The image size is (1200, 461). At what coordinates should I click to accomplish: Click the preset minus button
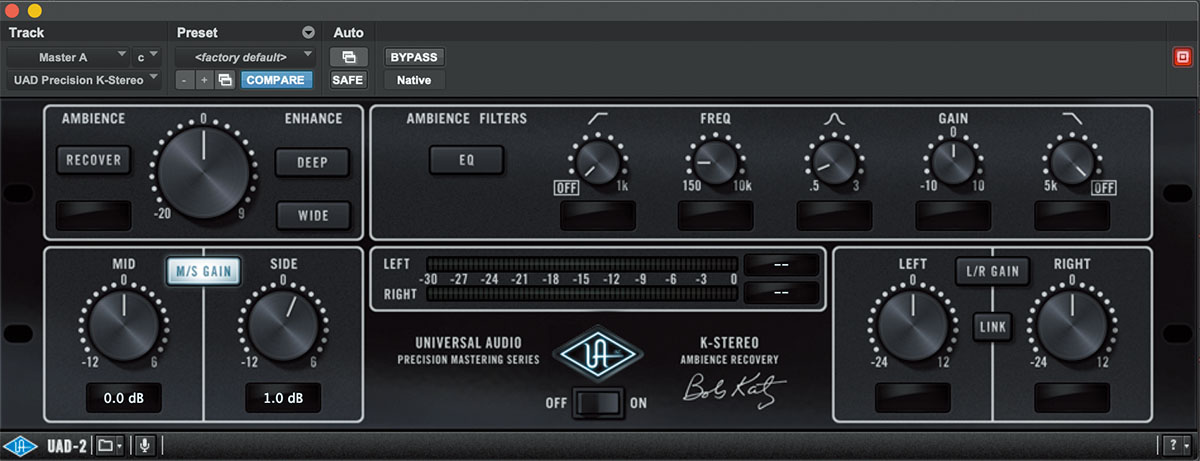click(185, 80)
